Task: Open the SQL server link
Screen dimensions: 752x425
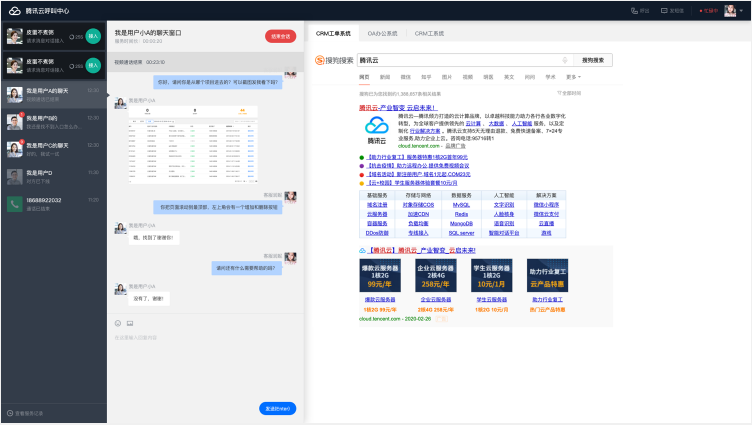Action: [x=461, y=233]
